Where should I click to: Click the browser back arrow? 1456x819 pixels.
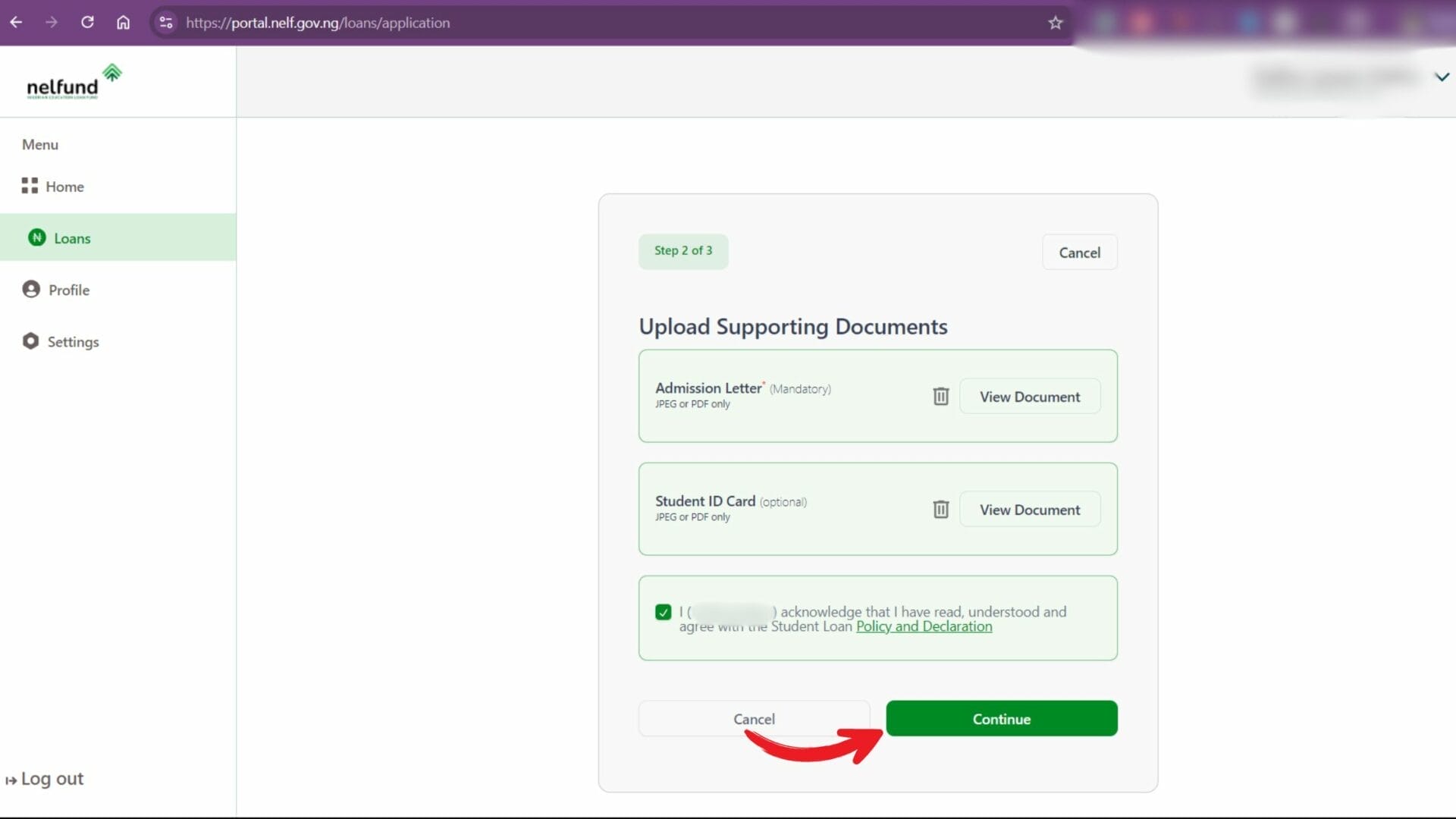coord(17,23)
